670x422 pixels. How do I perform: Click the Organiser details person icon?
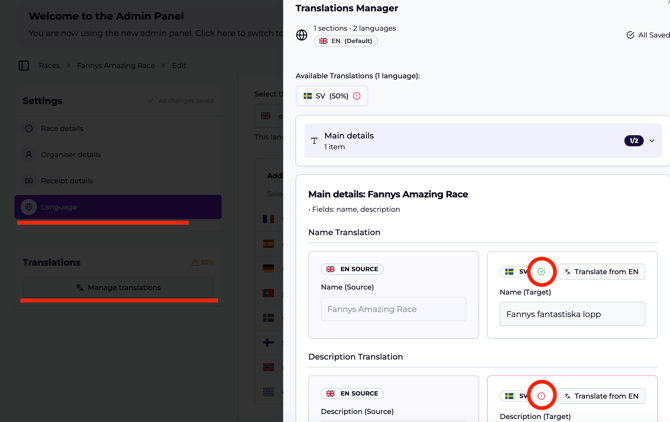coord(29,155)
